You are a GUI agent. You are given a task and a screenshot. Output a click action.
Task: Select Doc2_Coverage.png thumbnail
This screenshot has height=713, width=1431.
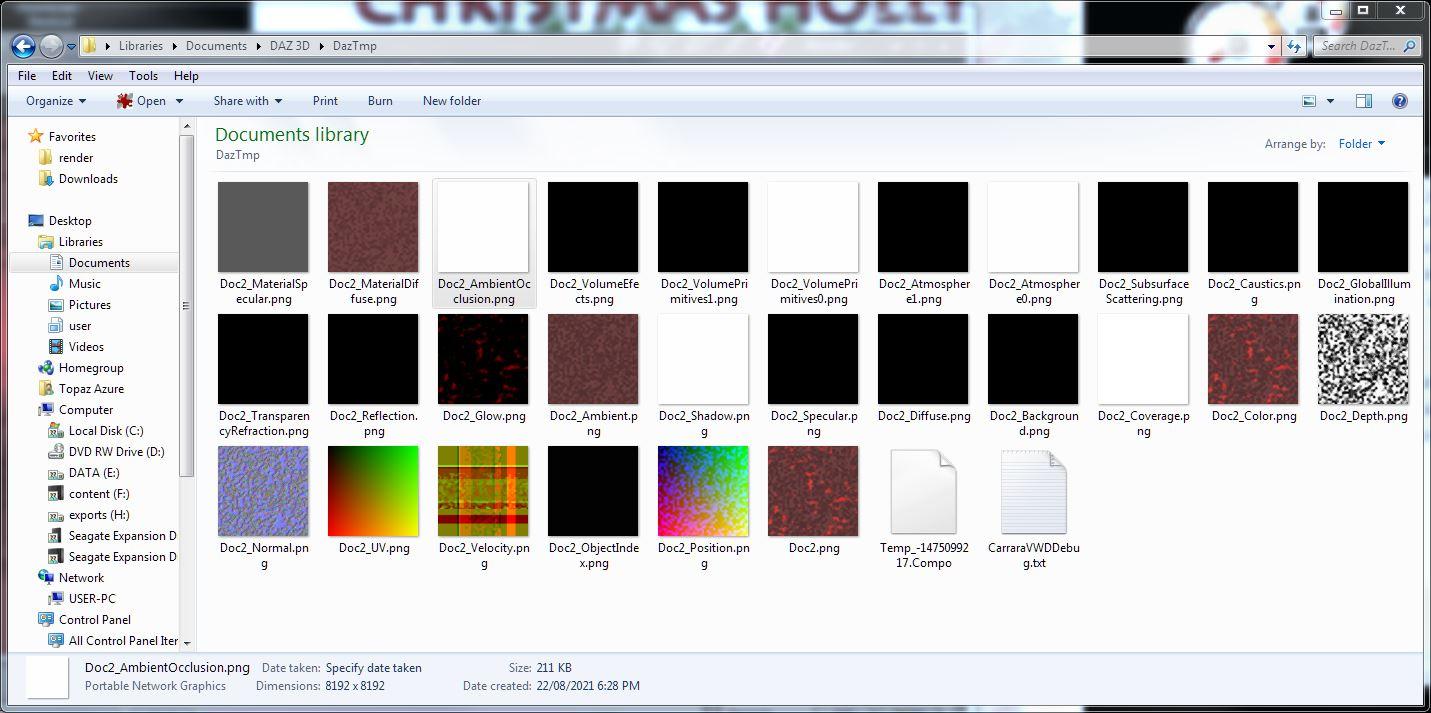1143,359
